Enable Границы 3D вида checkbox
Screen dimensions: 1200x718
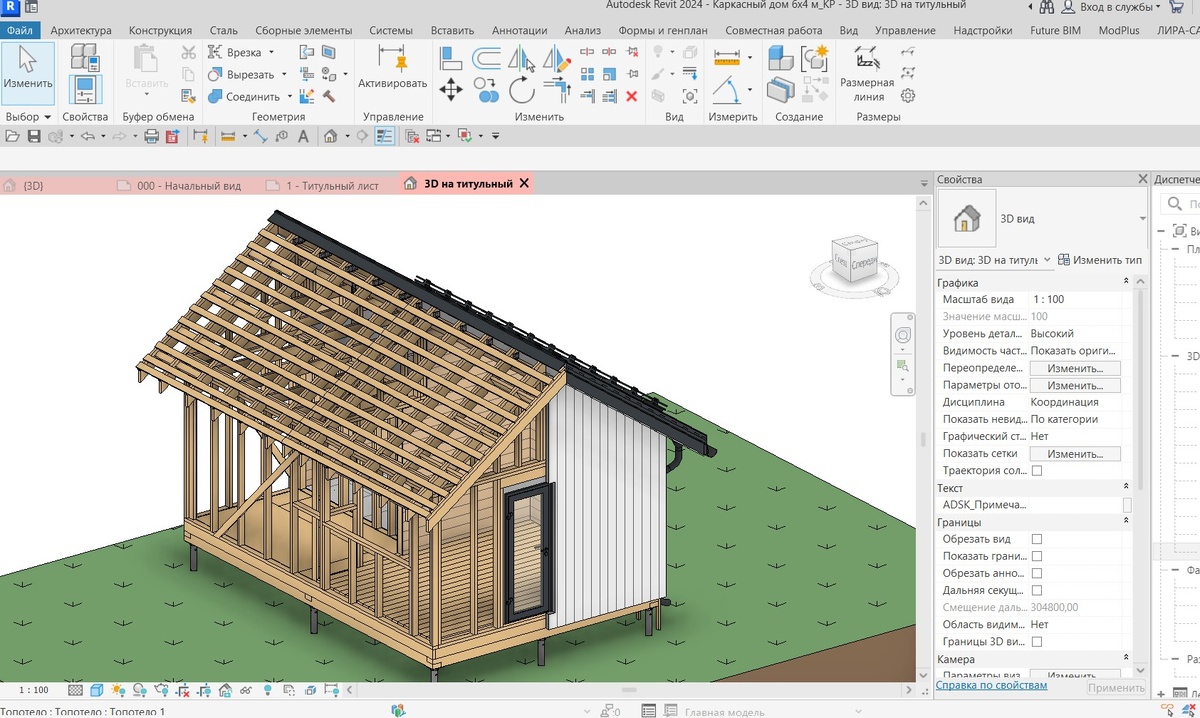[x=1038, y=641]
